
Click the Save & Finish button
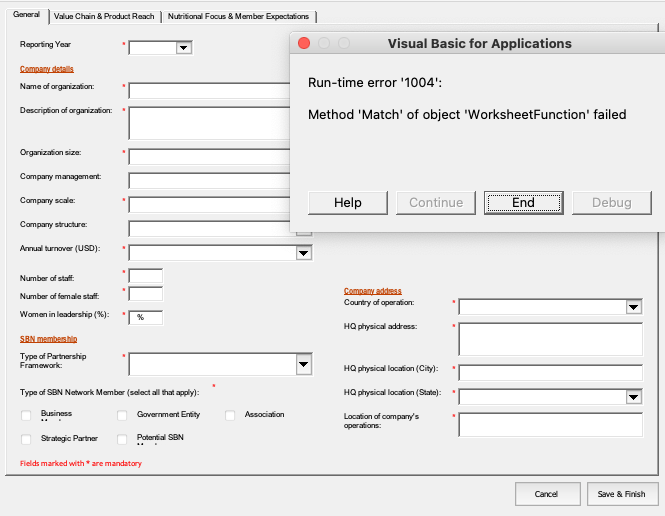pyautogui.click(x=622, y=494)
